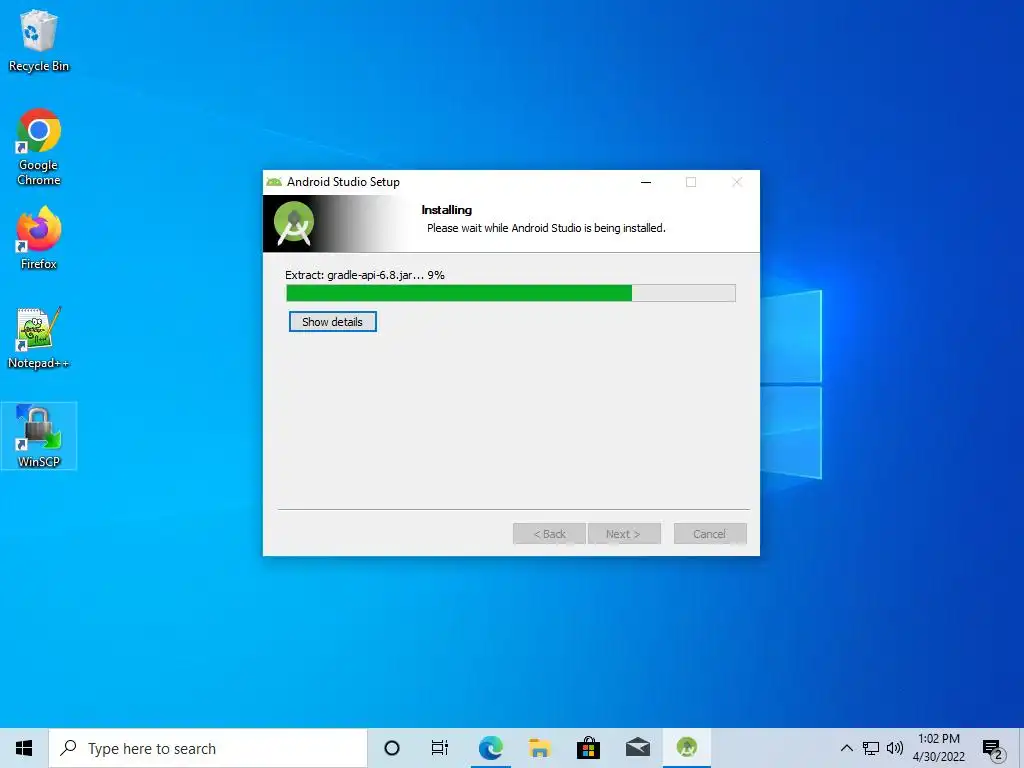This screenshot has width=1024, height=768.
Task: Open network status tray icon
Action: click(x=871, y=748)
